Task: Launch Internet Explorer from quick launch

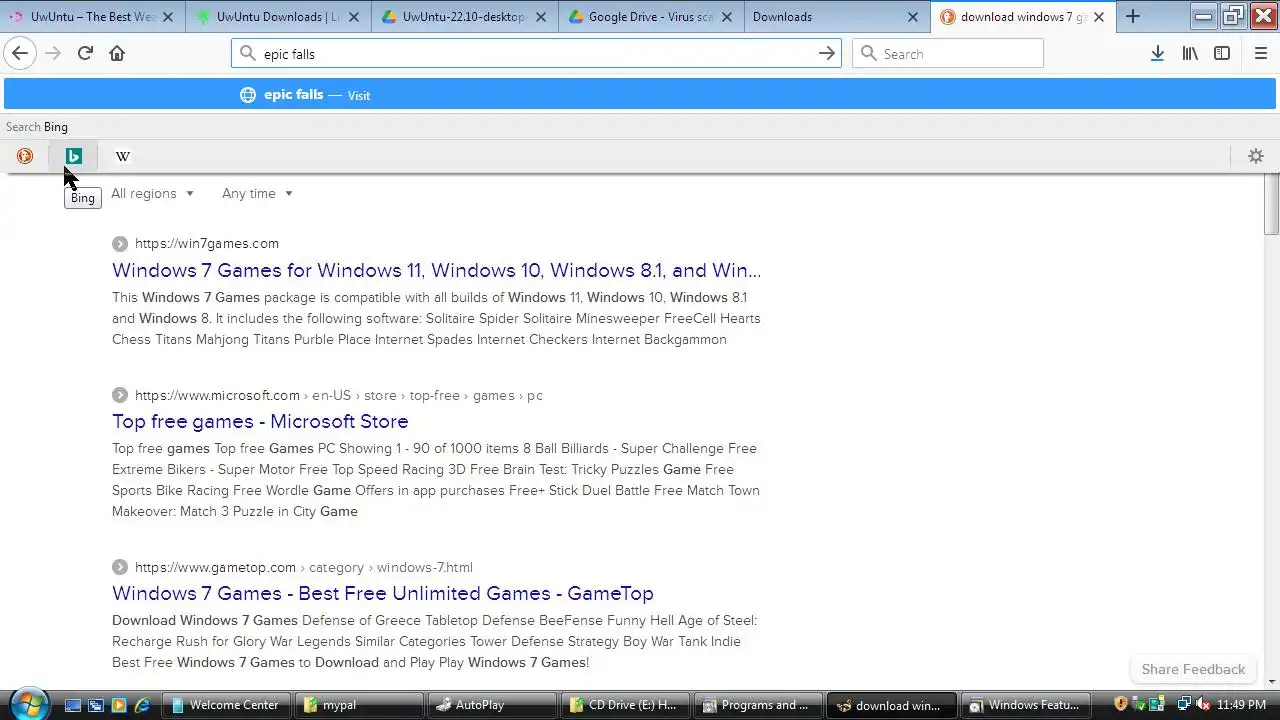Action: coord(143,705)
